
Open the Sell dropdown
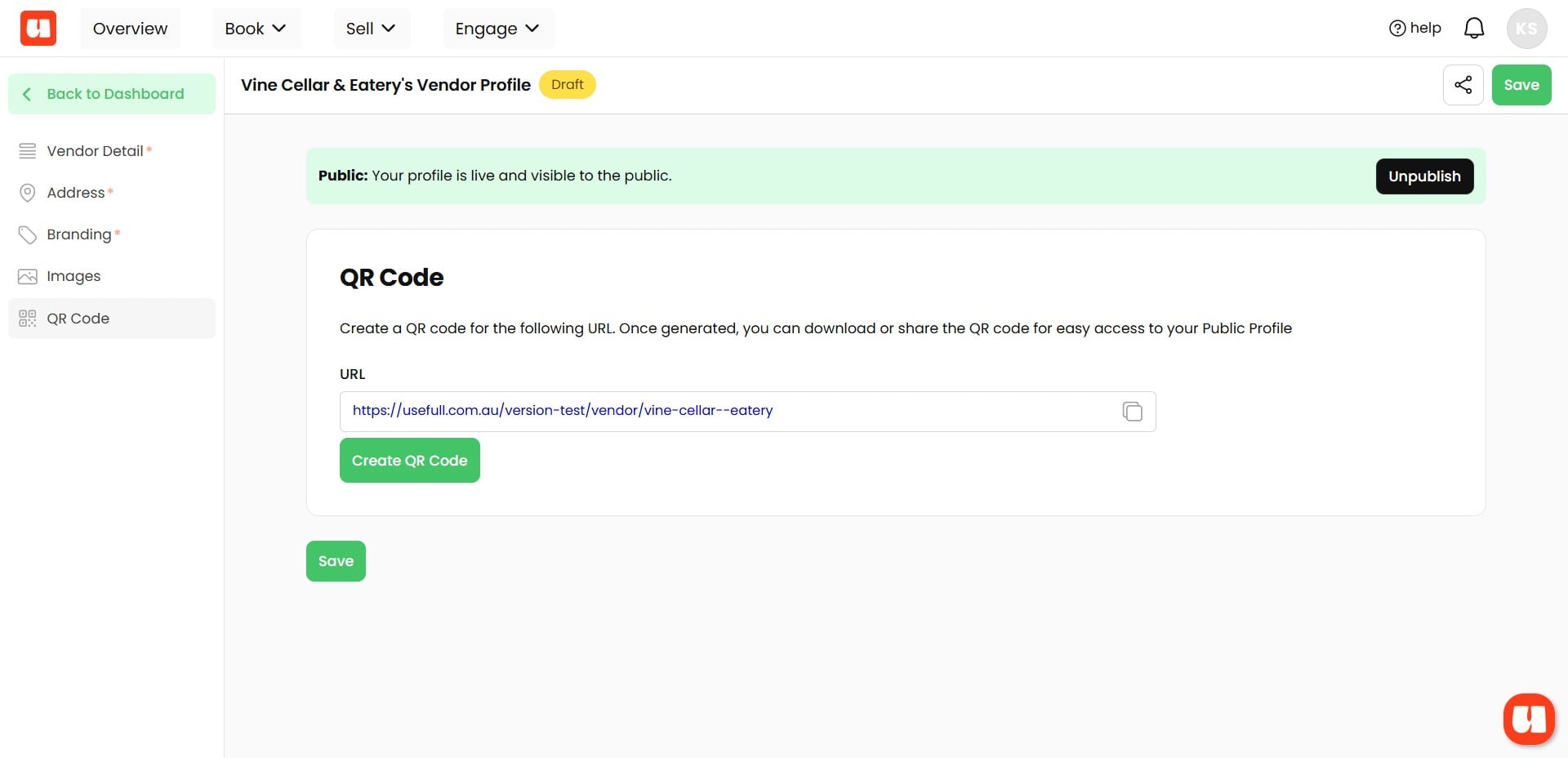371,28
